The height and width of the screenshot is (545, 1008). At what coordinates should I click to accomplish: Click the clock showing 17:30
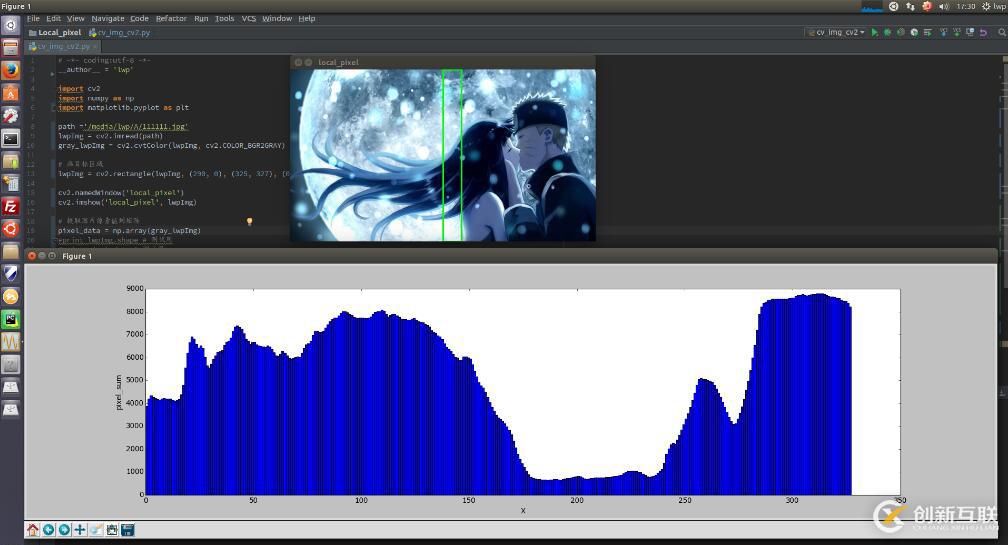[x=966, y=6]
